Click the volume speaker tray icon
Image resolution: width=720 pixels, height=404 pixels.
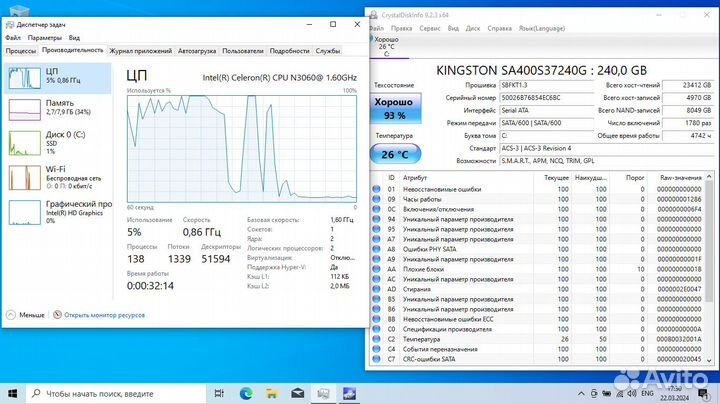[632, 393]
